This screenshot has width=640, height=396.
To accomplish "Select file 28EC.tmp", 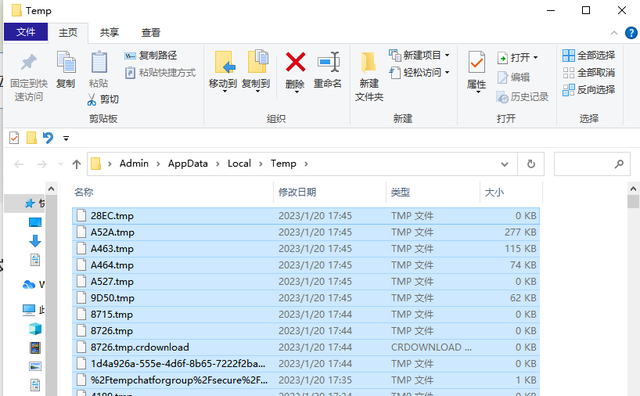I will 306,216.
